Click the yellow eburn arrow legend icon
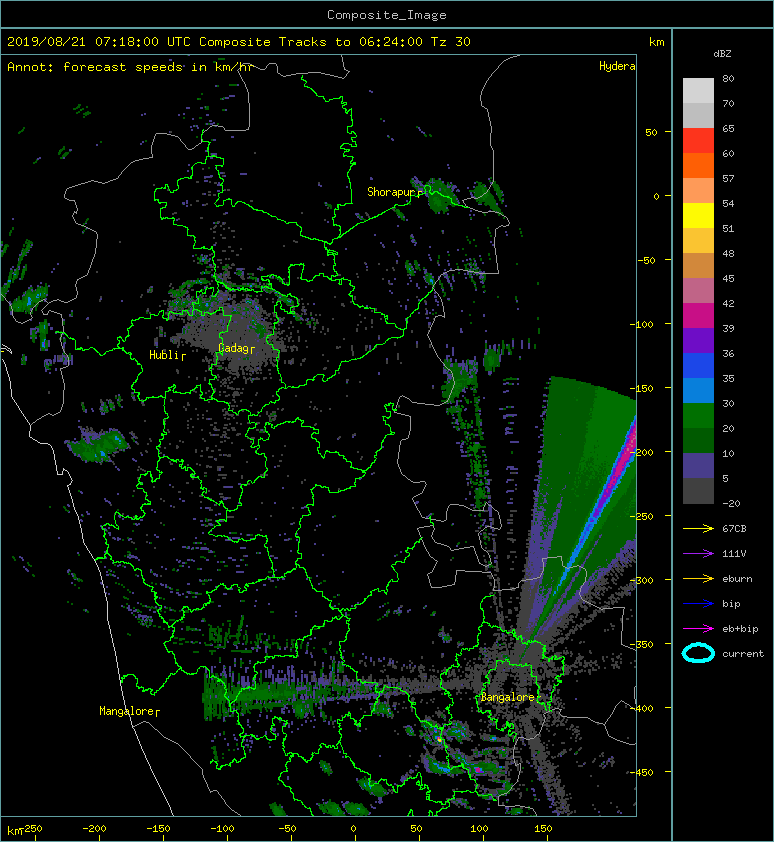774x842 pixels. 698,579
